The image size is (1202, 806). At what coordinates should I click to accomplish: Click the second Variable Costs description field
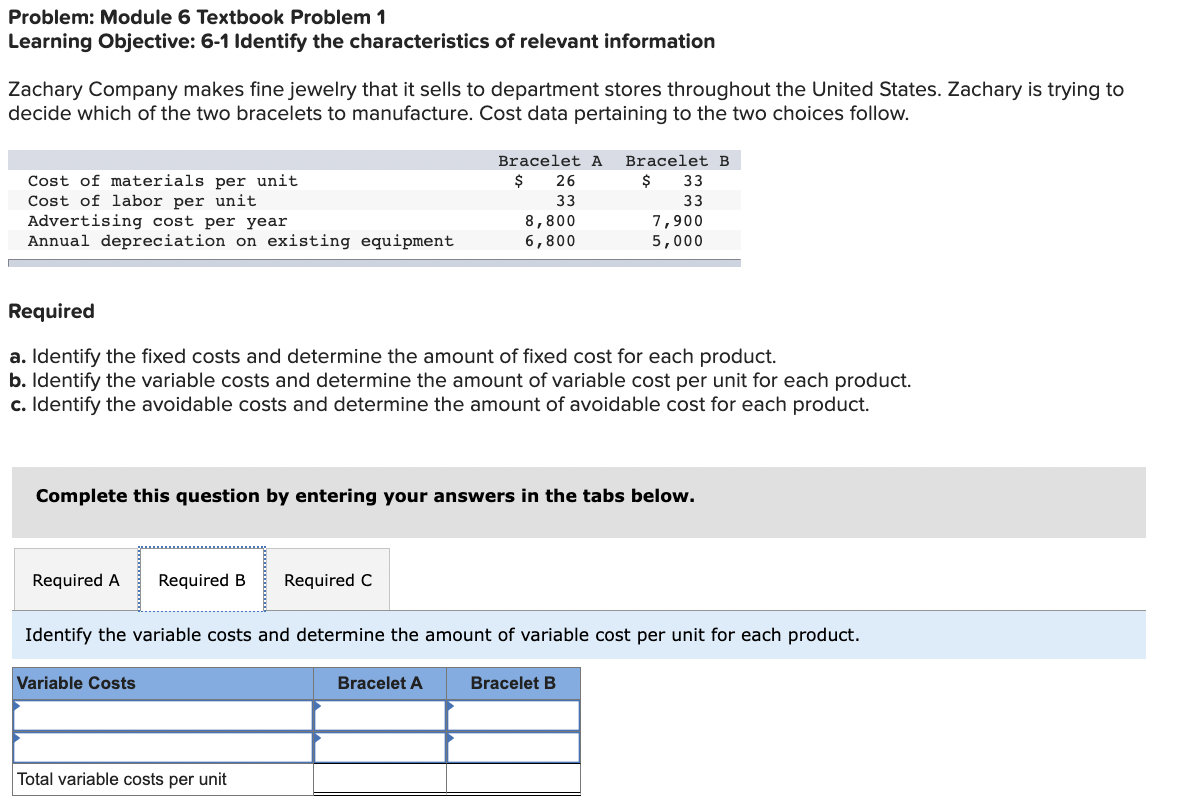click(165, 747)
